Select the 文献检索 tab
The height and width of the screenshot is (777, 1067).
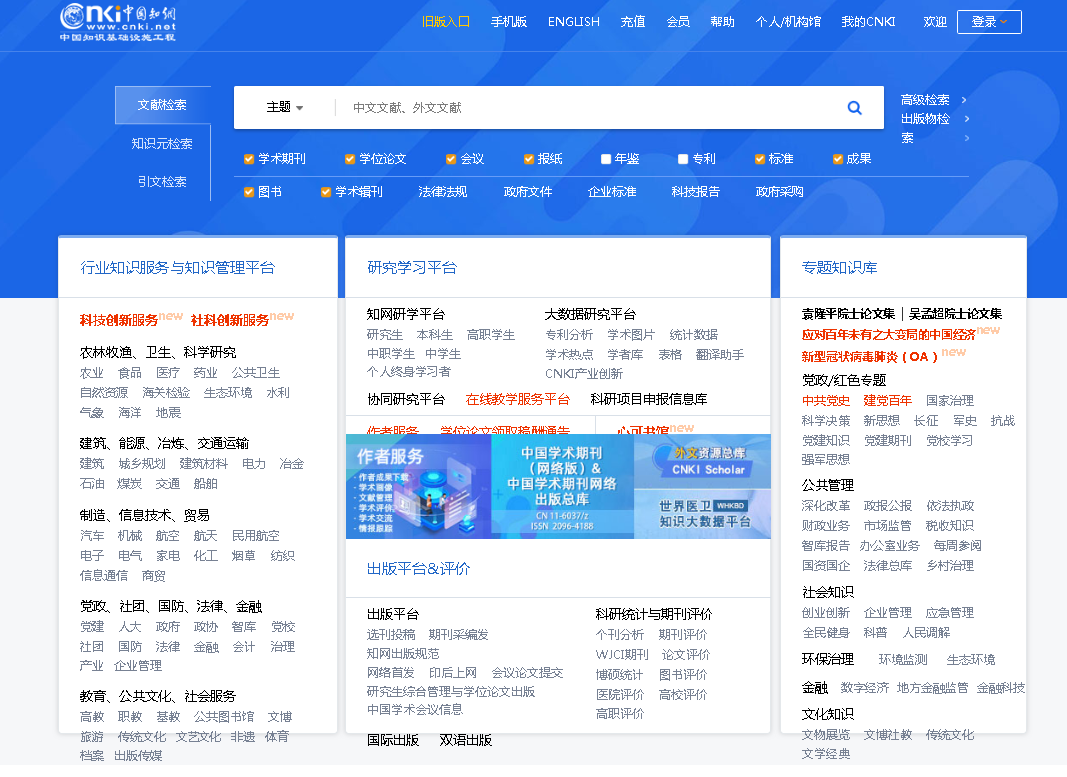click(162, 105)
